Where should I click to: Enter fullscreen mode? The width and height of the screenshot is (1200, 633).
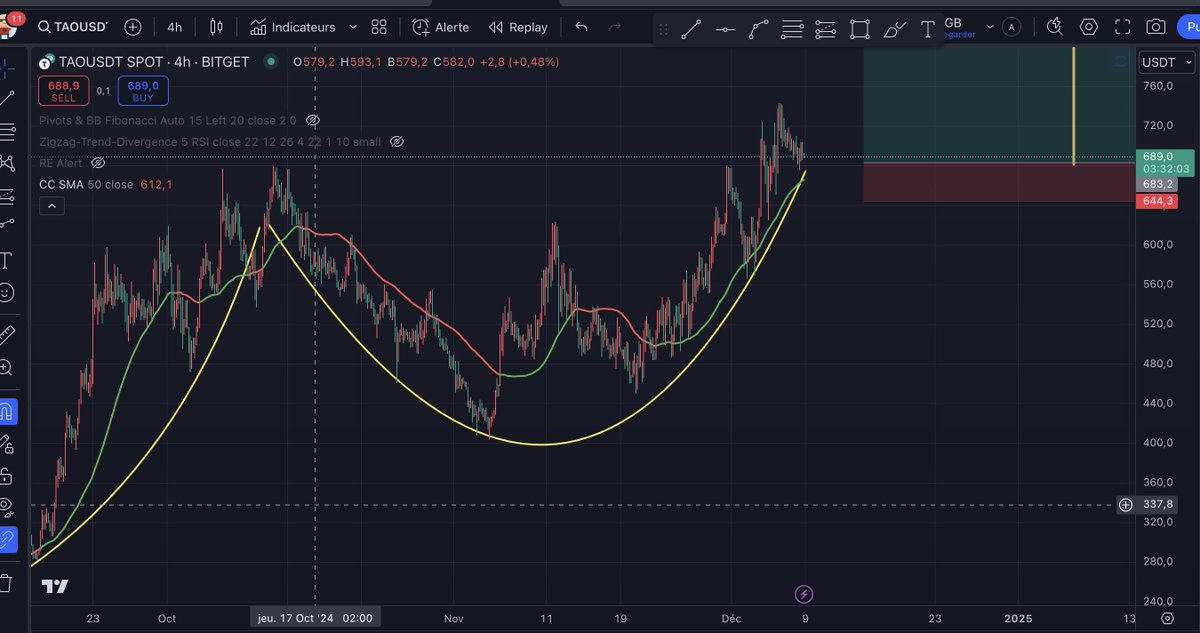coord(1122,27)
